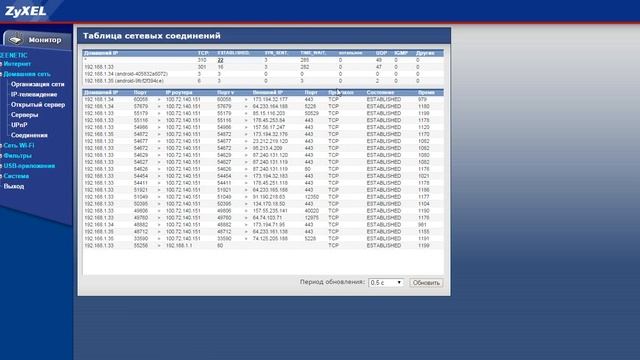640x360 pixels.
Task: Open the Интернет section
Action: [x=17, y=64]
